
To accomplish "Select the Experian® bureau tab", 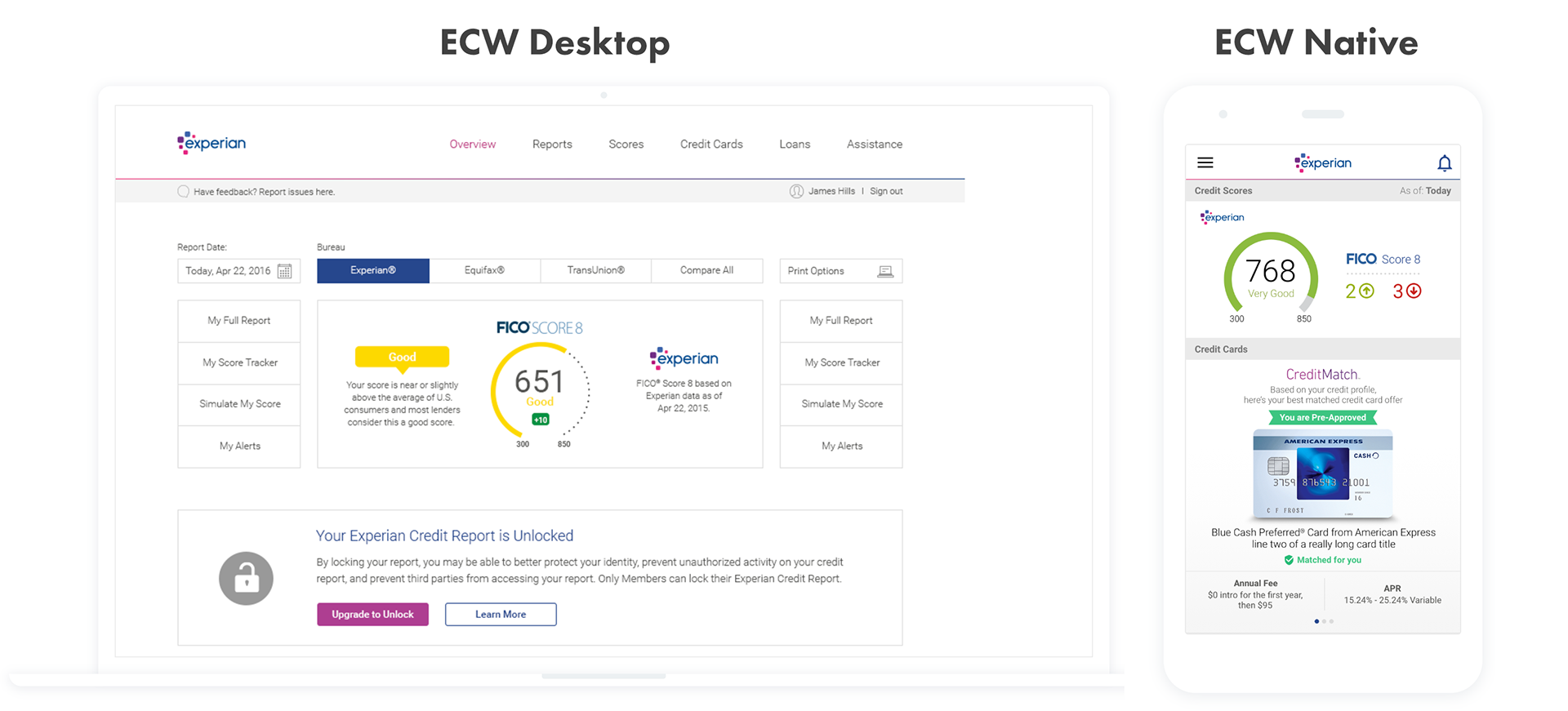I will (372, 270).
